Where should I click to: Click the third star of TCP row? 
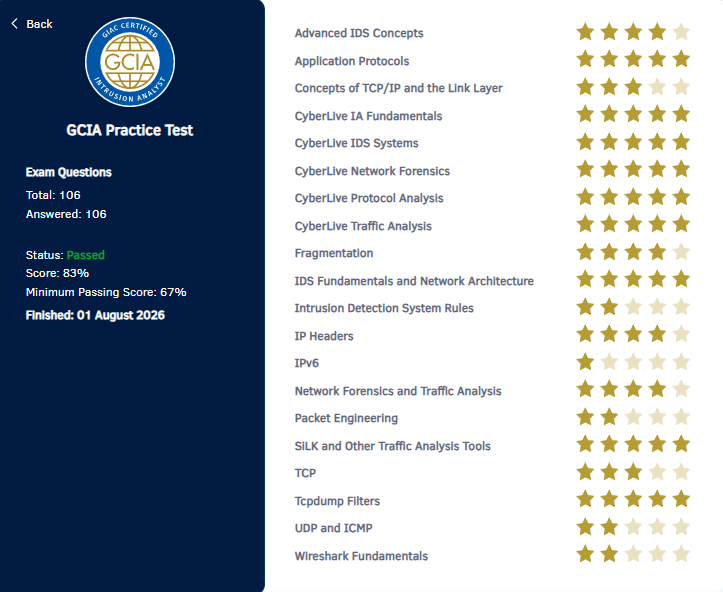[x=634, y=472]
